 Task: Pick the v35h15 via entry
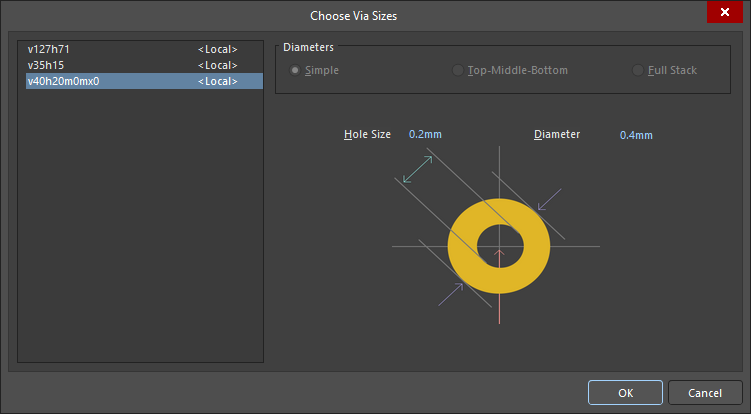point(47,65)
